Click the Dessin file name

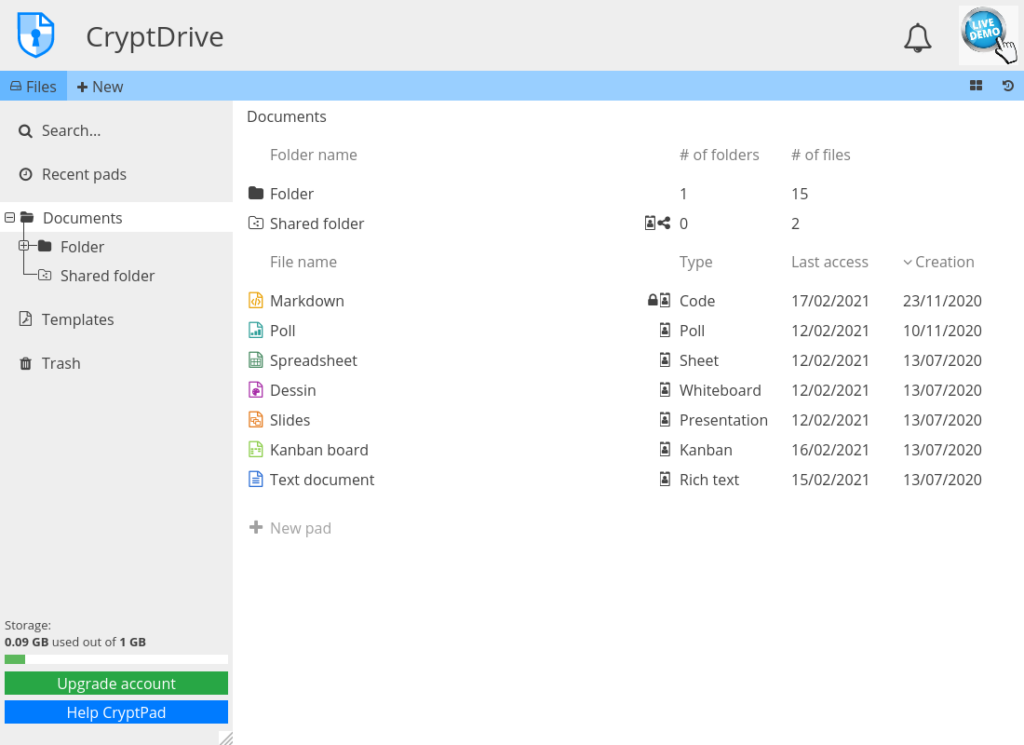pyautogui.click(x=293, y=390)
